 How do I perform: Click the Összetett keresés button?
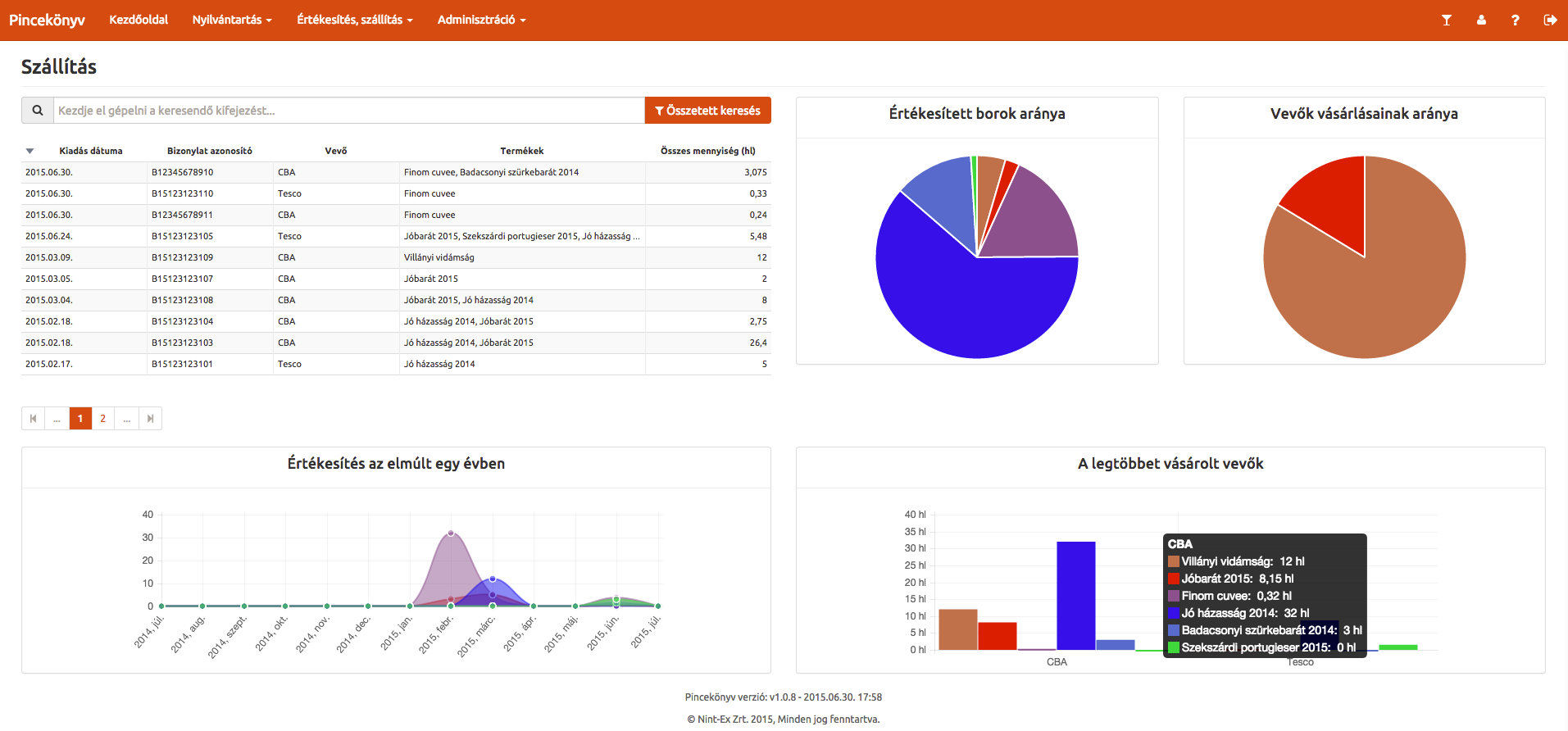[708, 111]
